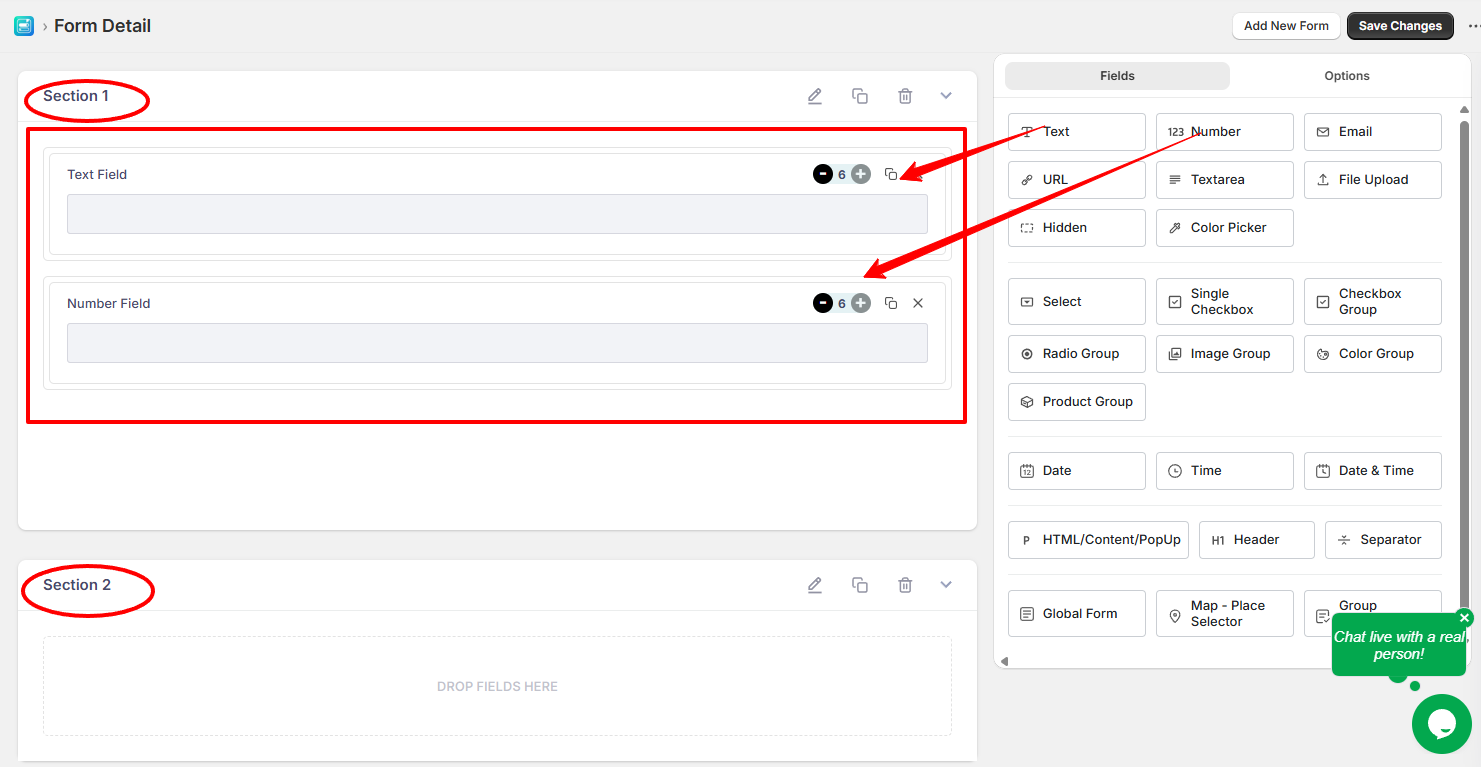Add a Select dropdown field
The width and height of the screenshot is (1481, 767).
pyautogui.click(x=1076, y=302)
